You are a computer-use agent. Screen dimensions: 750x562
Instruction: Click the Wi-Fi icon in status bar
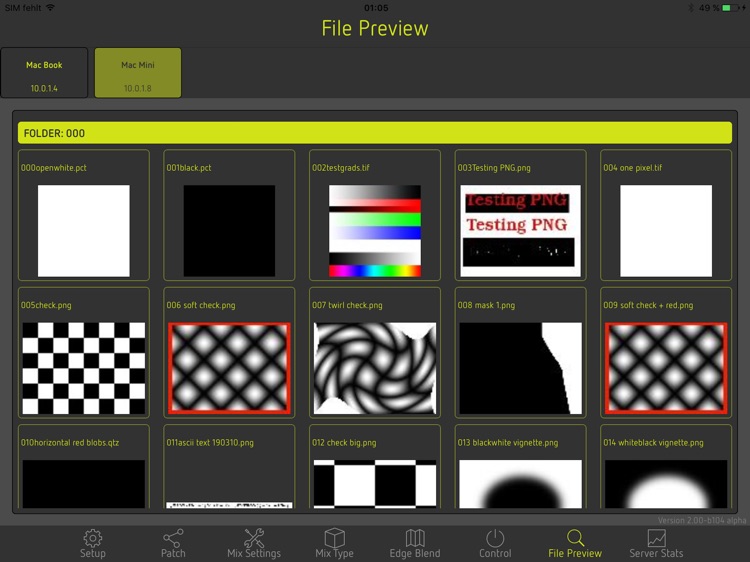point(50,8)
